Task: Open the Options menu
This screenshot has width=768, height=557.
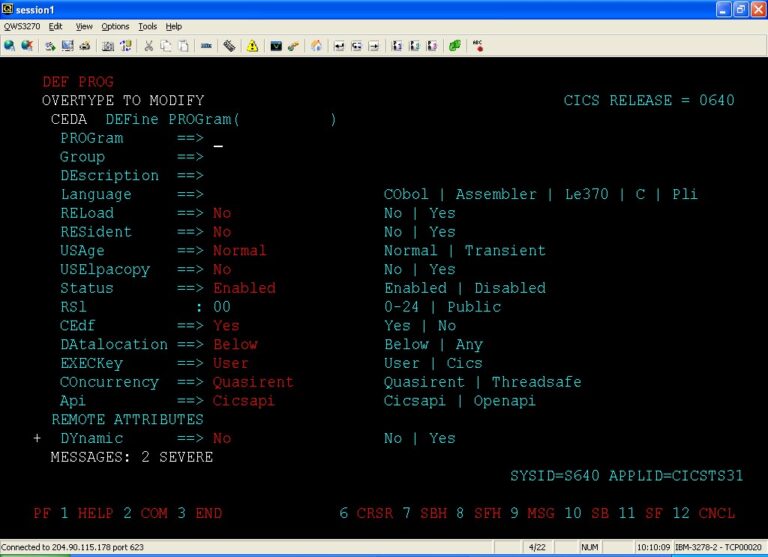Action: (x=115, y=26)
